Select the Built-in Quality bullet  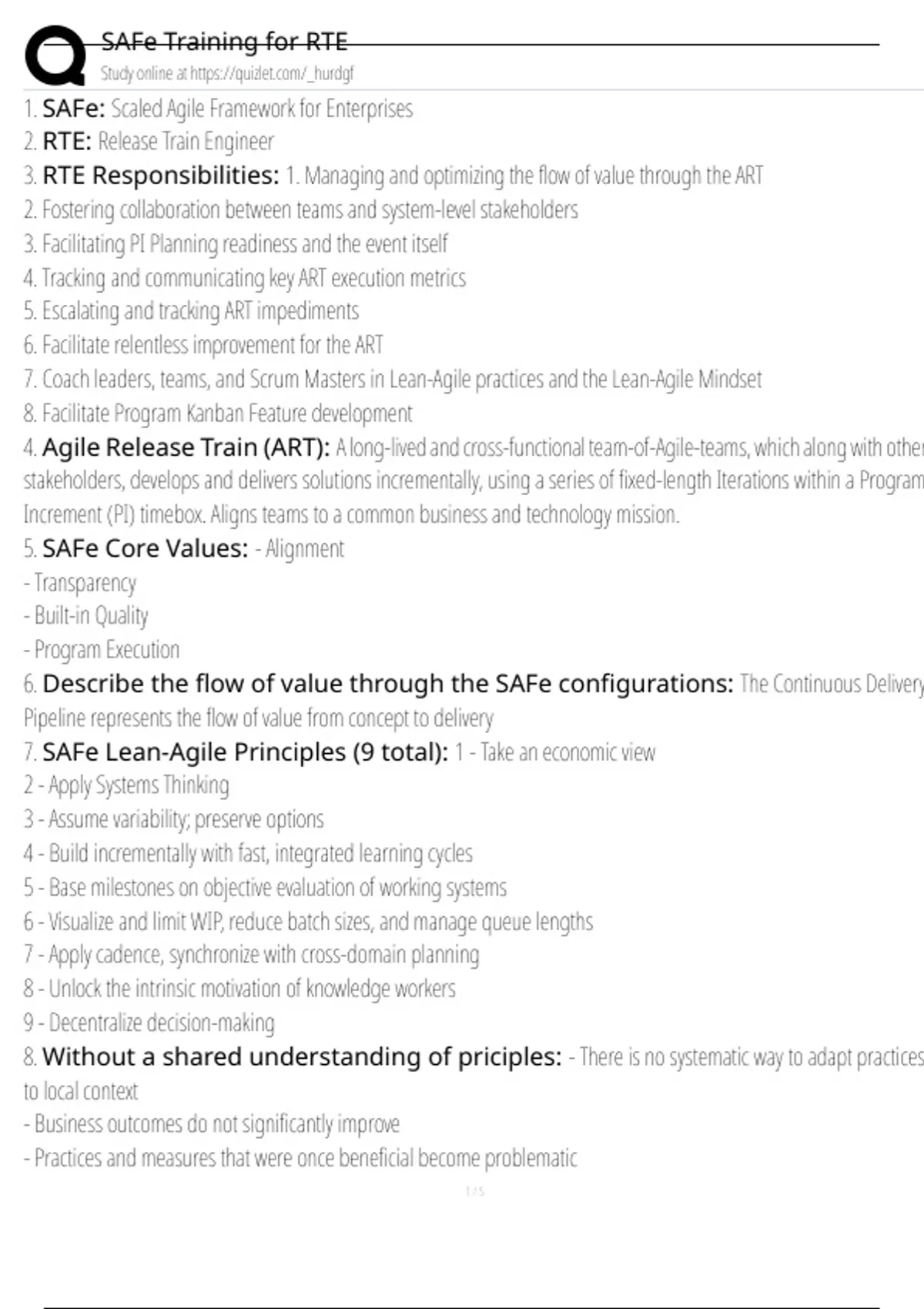[85, 616]
